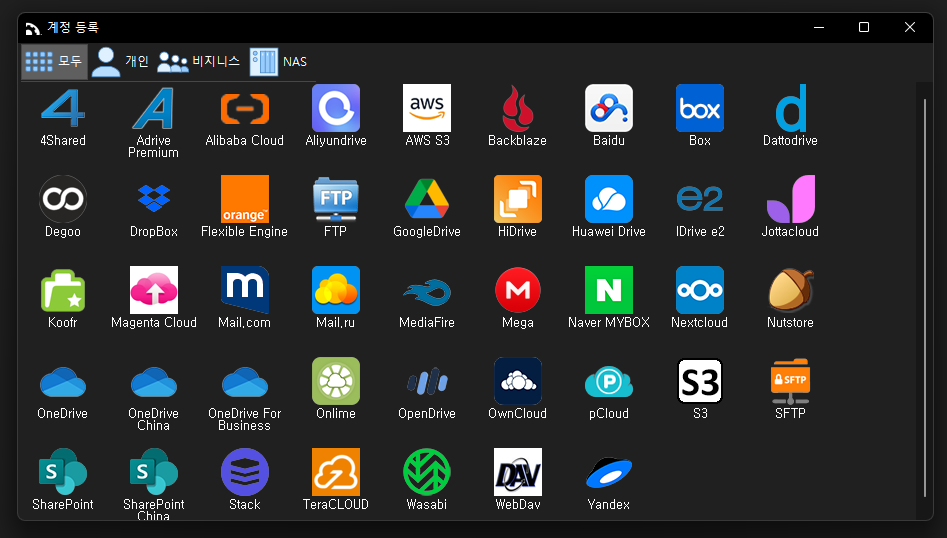Select the Nextcloud icon

click(700, 290)
